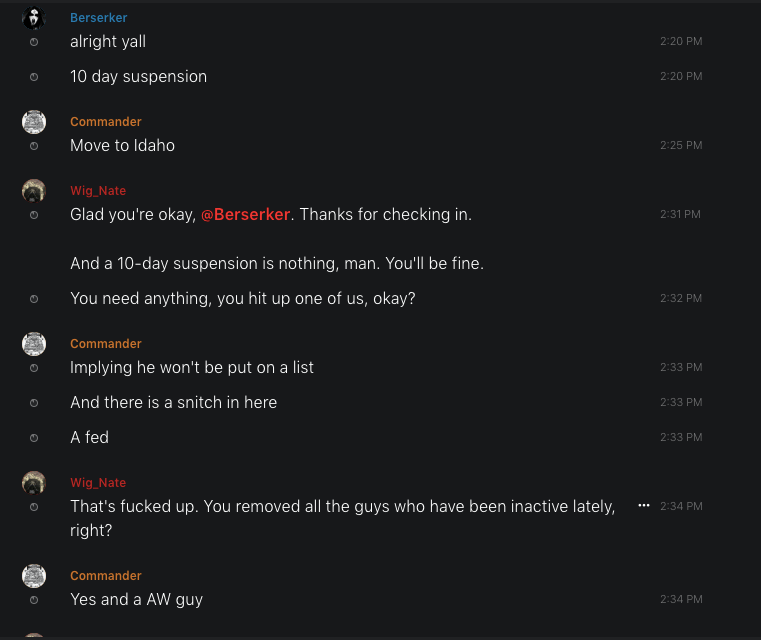Click status icon beside 'alright yall' message
Image resolution: width=761 pixels, height=640 pixels.
(x=34, y=42)
